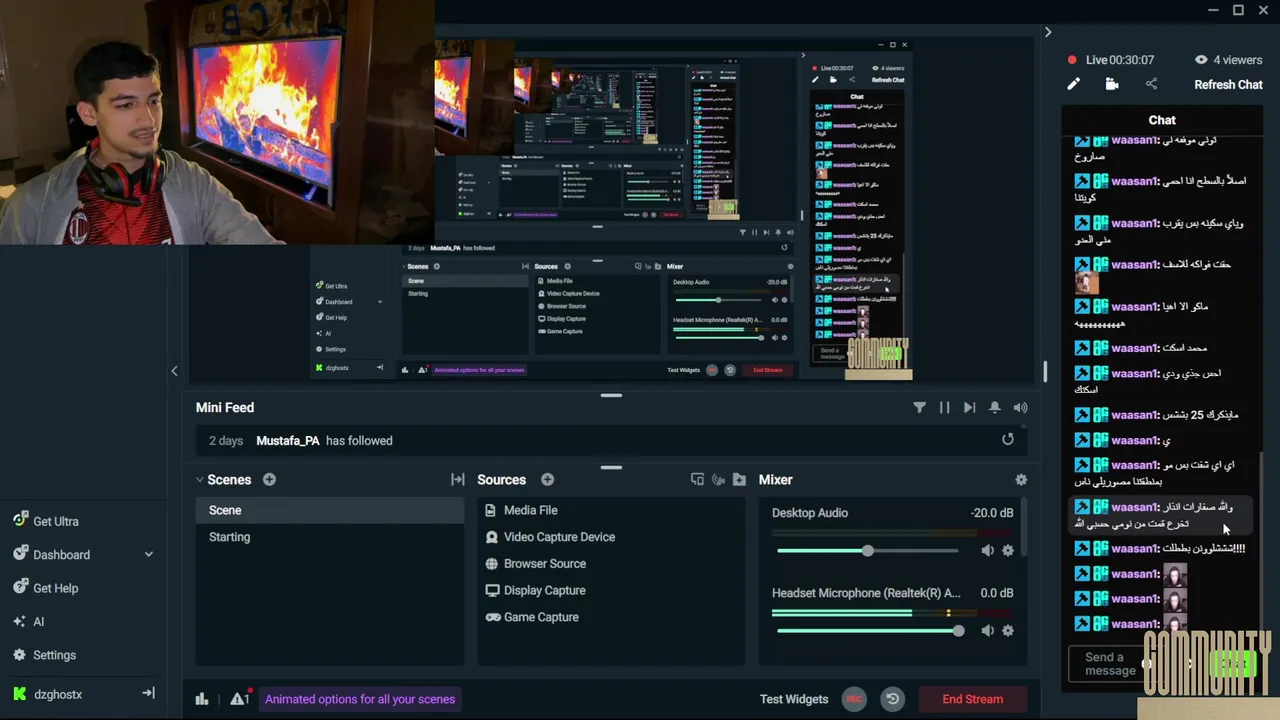The height and width of the screenshot is (720, 1280).
Task: Open Get Ultra in sidebar
Action: (46, 521)
